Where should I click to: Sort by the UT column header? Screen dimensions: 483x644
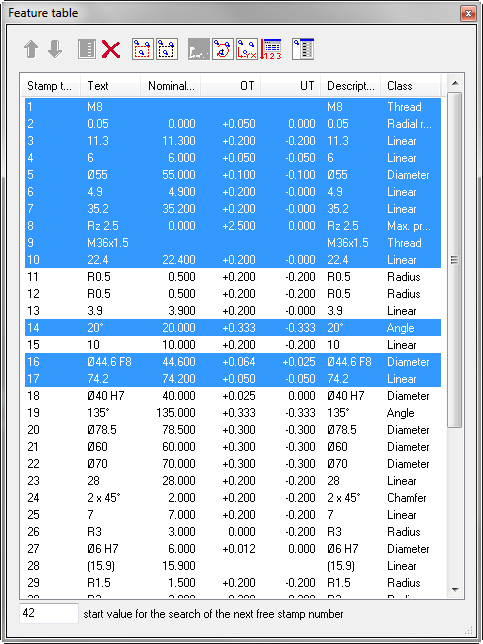tap(290, 86)
